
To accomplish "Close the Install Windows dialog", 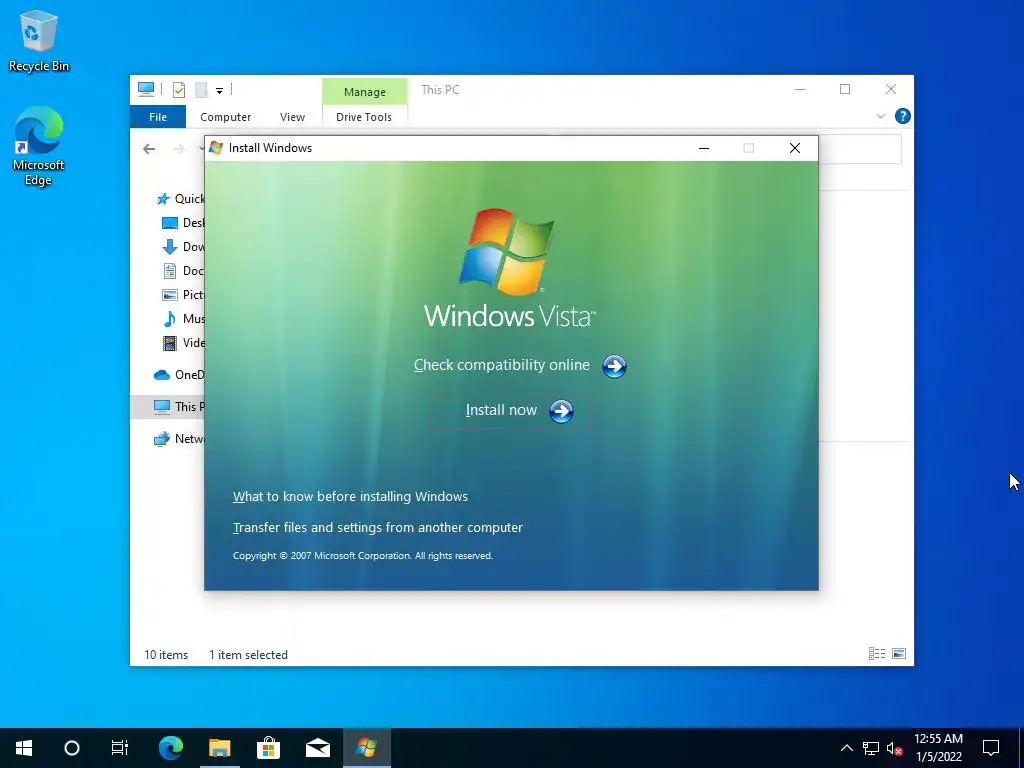I will (795, 148).
